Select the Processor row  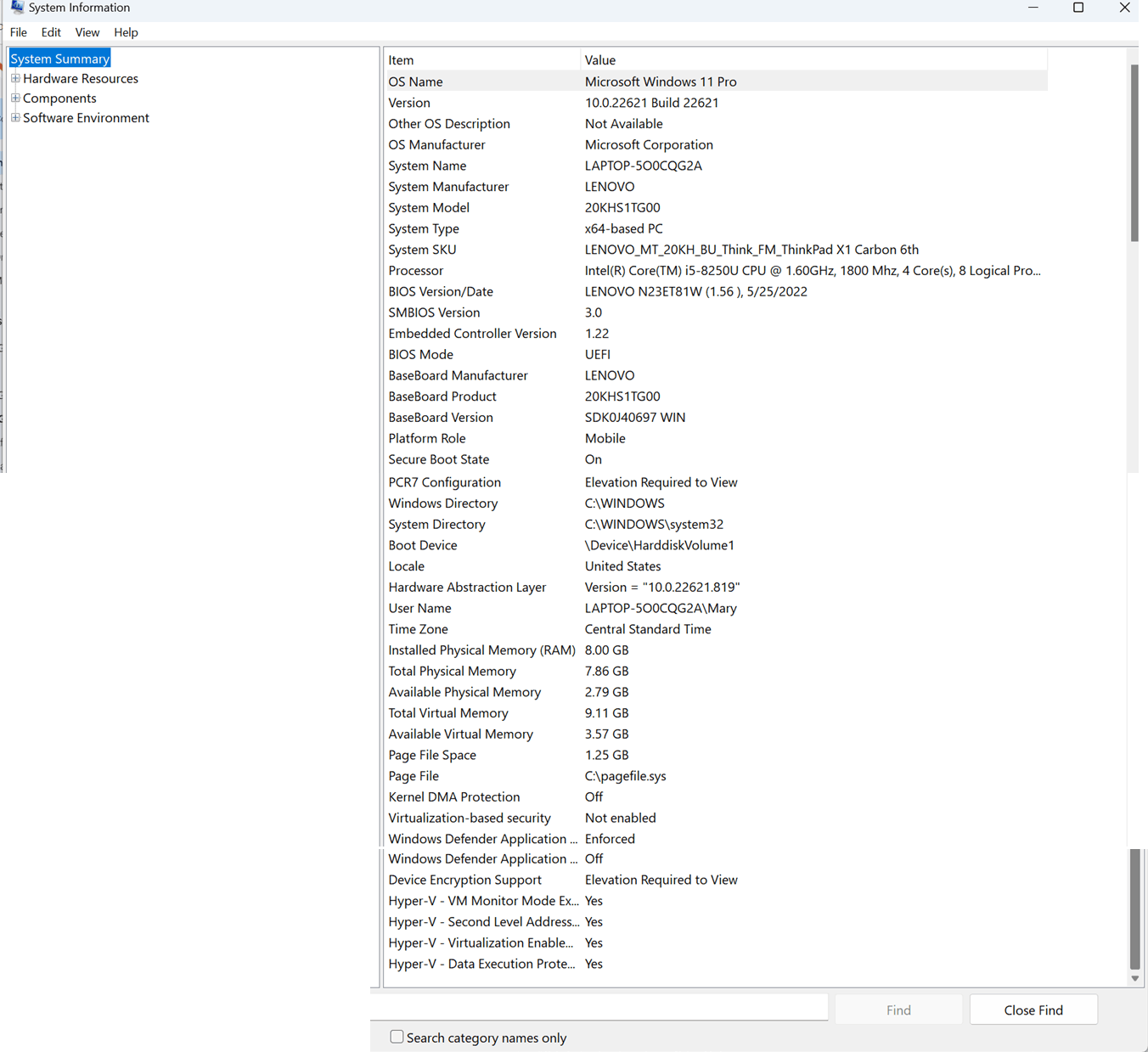tap(716, 271)
